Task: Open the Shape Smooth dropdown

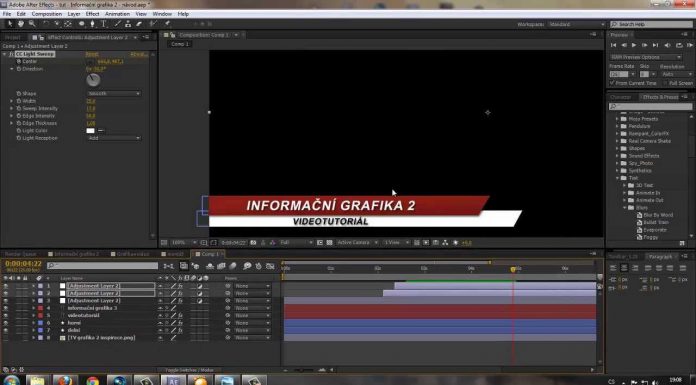Action: (114, 94)
